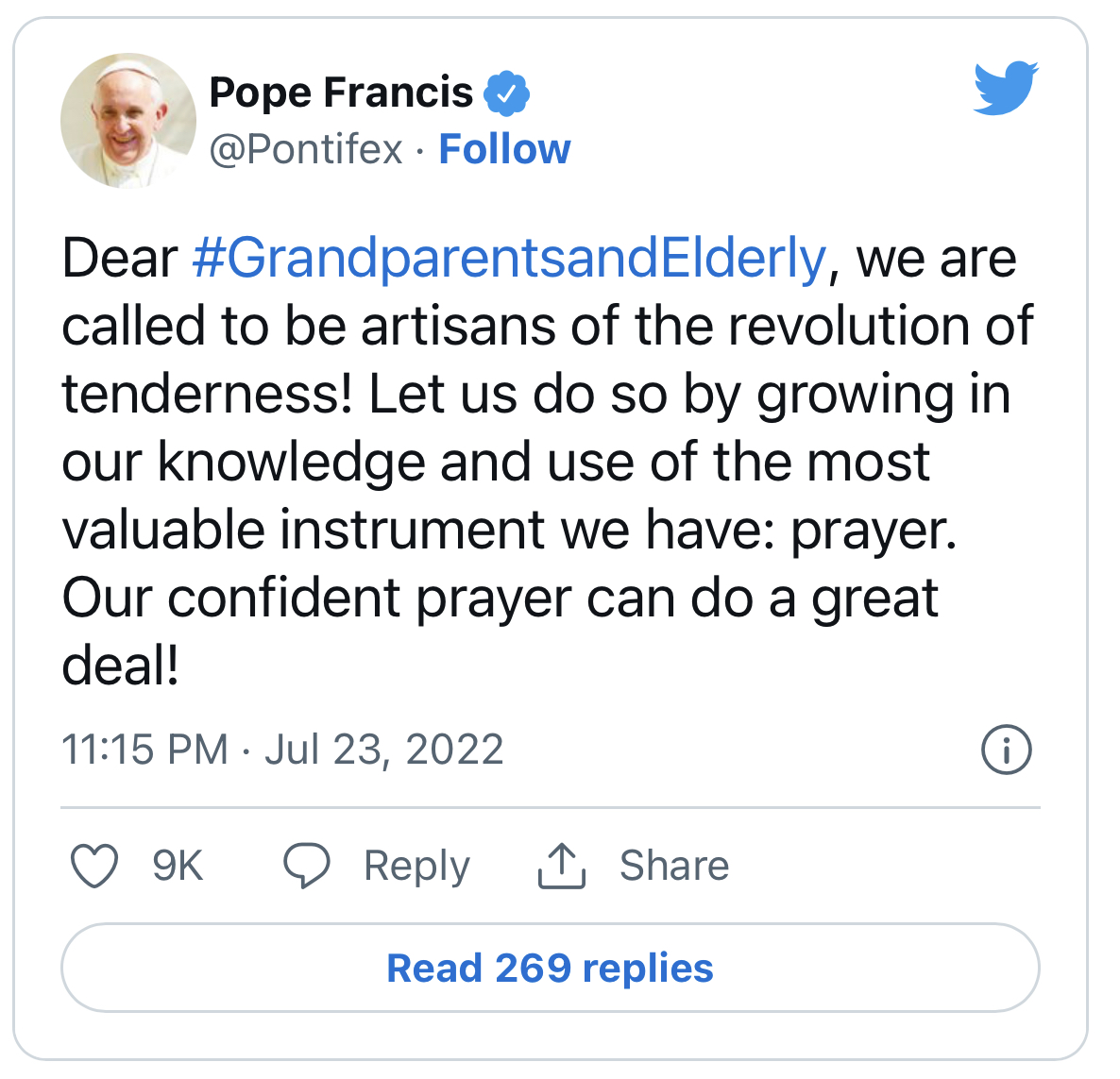
Task: Click the blue verified badge
Action: (x=506, y=93)
